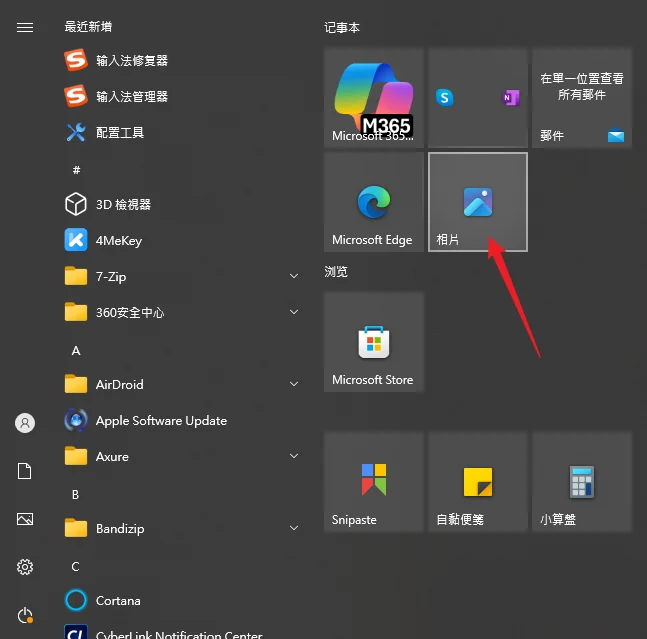This screenshot has height=639, width=647.
Task: Open the 相片 photos tile
Action: coord(478,202)
